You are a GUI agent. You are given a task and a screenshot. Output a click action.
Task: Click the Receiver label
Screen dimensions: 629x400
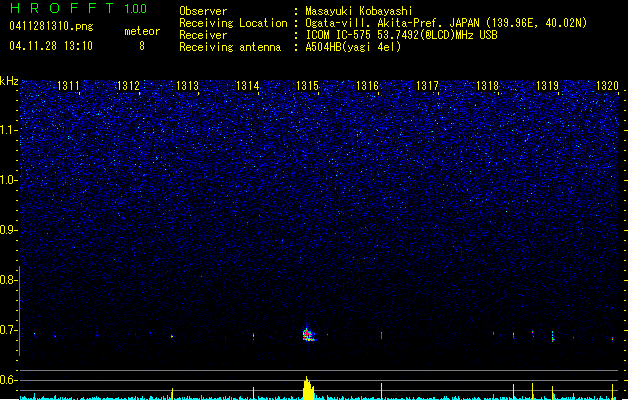(x=203, y=35)
